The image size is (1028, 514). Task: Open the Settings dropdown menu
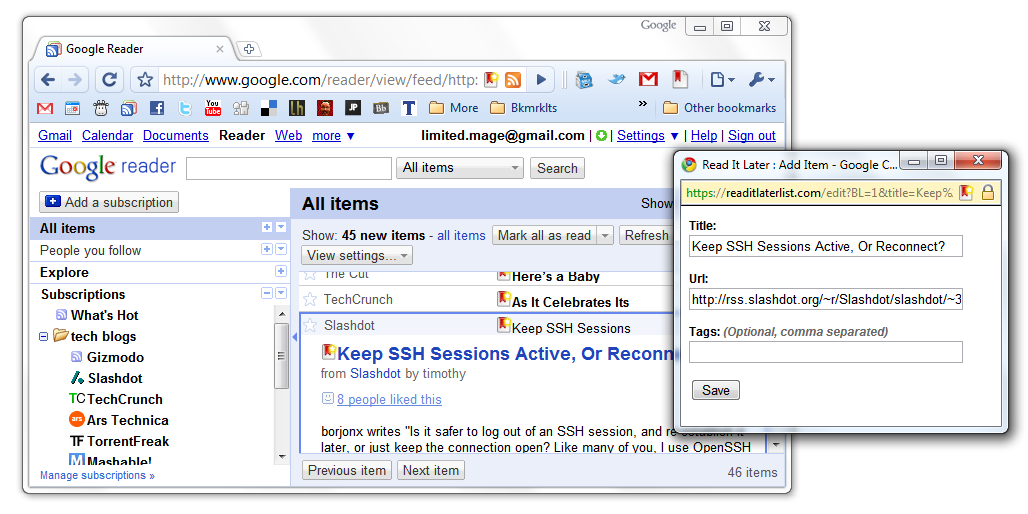(648, 136)
